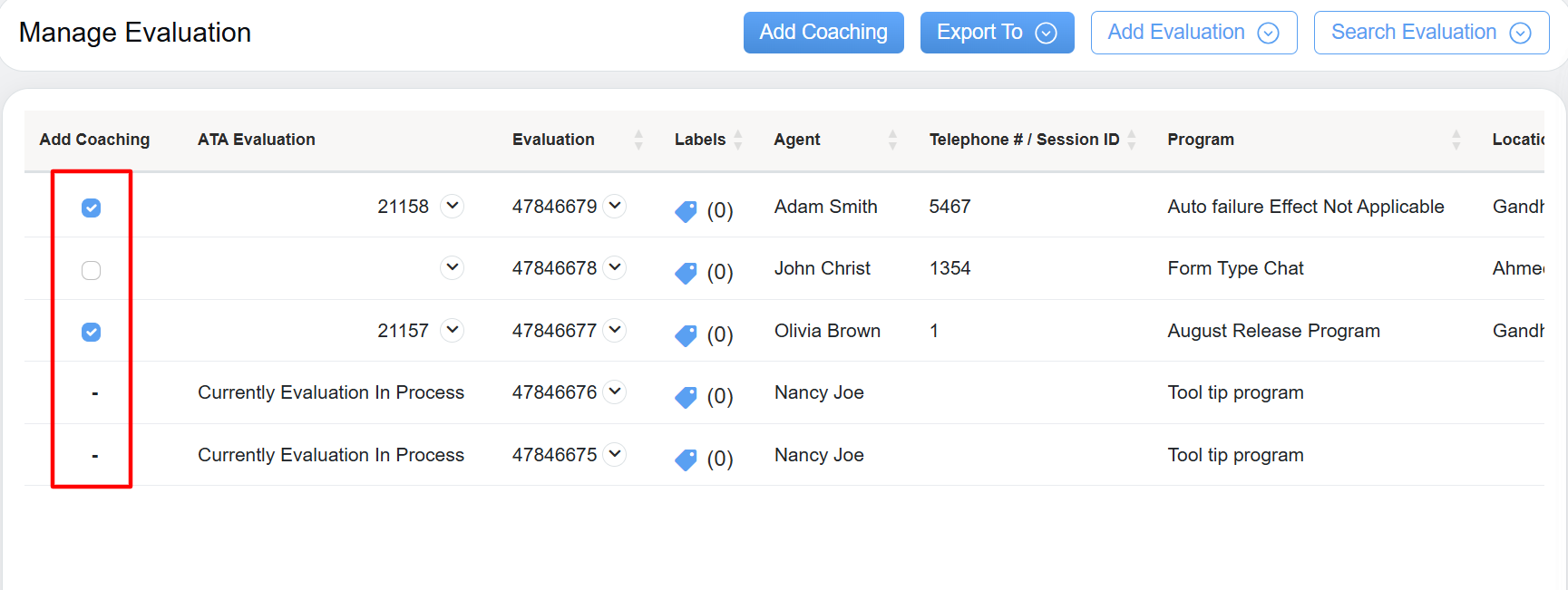1568x590 pixels.
Task: Click label tag icon in evaluation 47846675 row
Action: pos(686,459)
